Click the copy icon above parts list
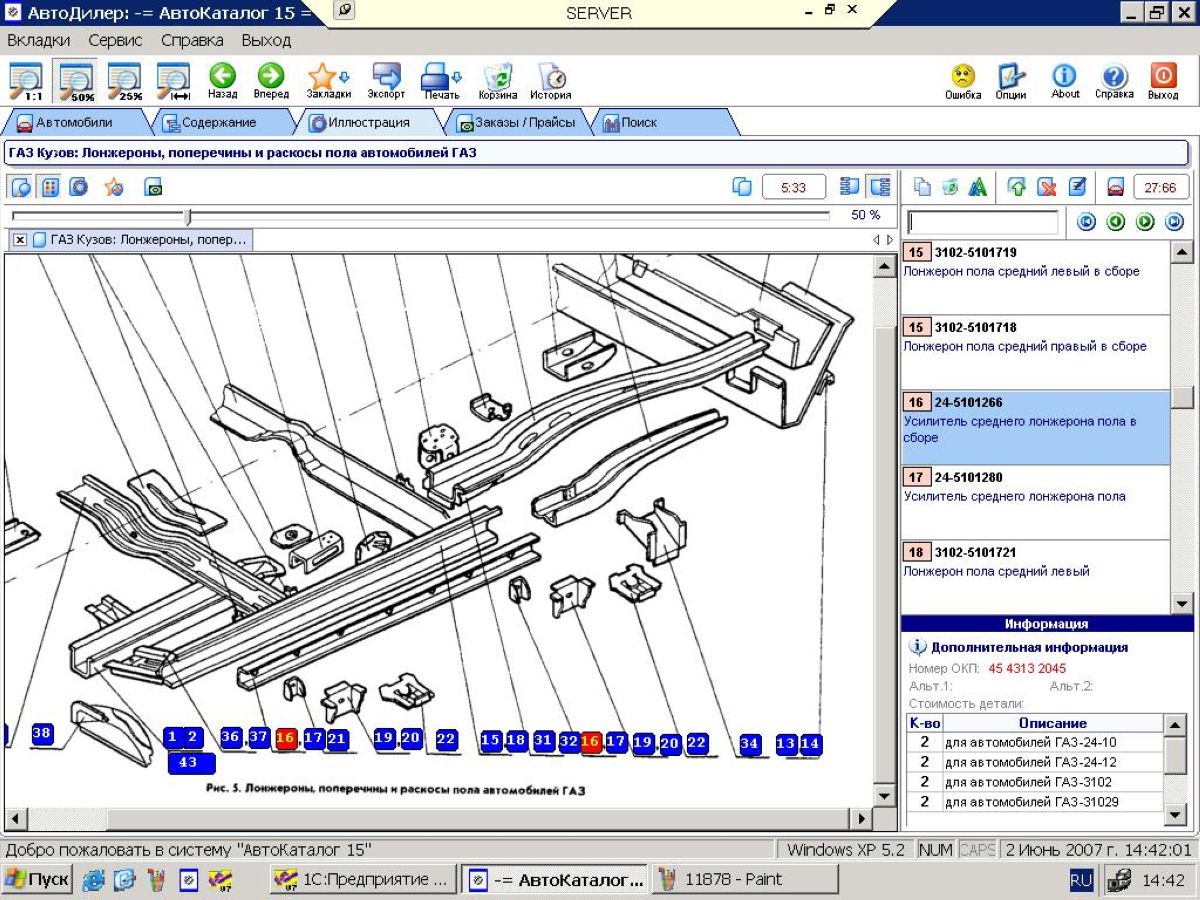 (x=923, y=187)
